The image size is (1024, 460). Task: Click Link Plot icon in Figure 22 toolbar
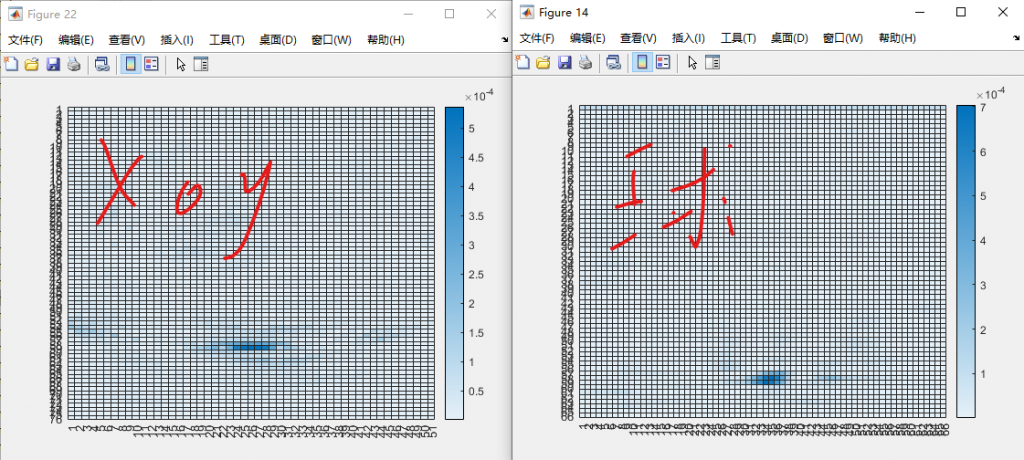pyautogui.click(x=101, y=65)
